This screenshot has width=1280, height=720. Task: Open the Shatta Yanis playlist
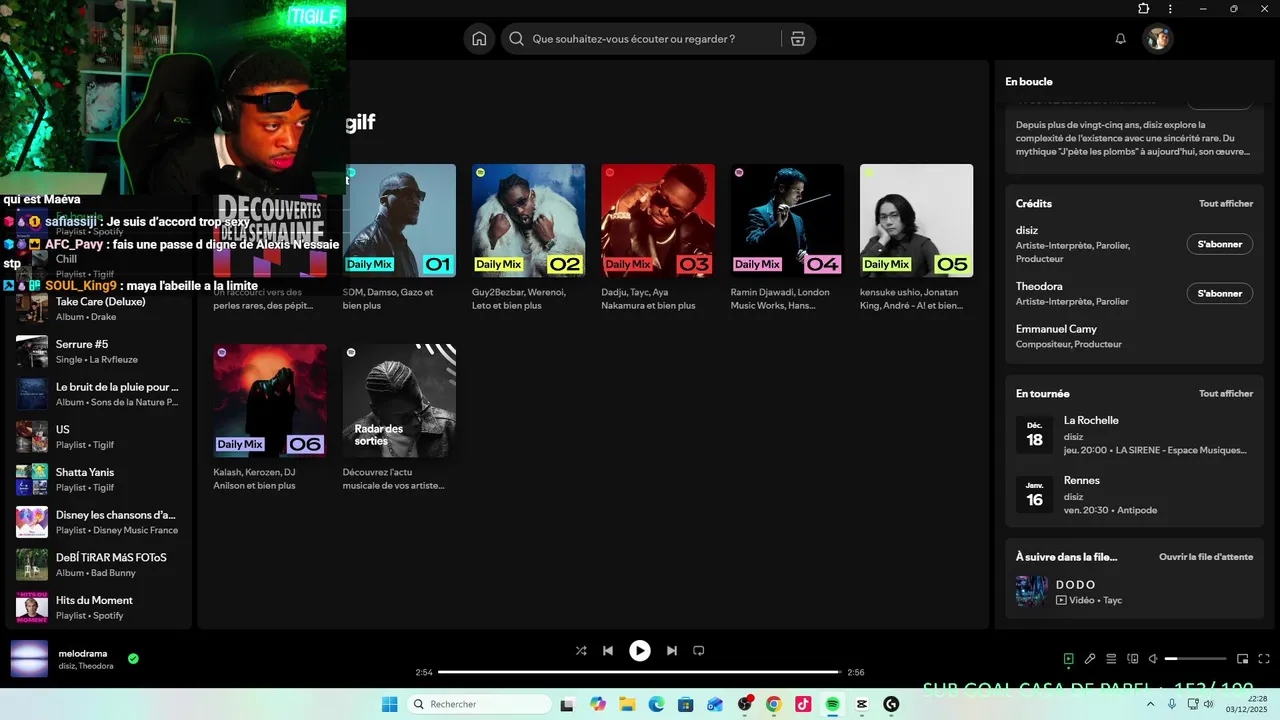(x=97, y=479)
